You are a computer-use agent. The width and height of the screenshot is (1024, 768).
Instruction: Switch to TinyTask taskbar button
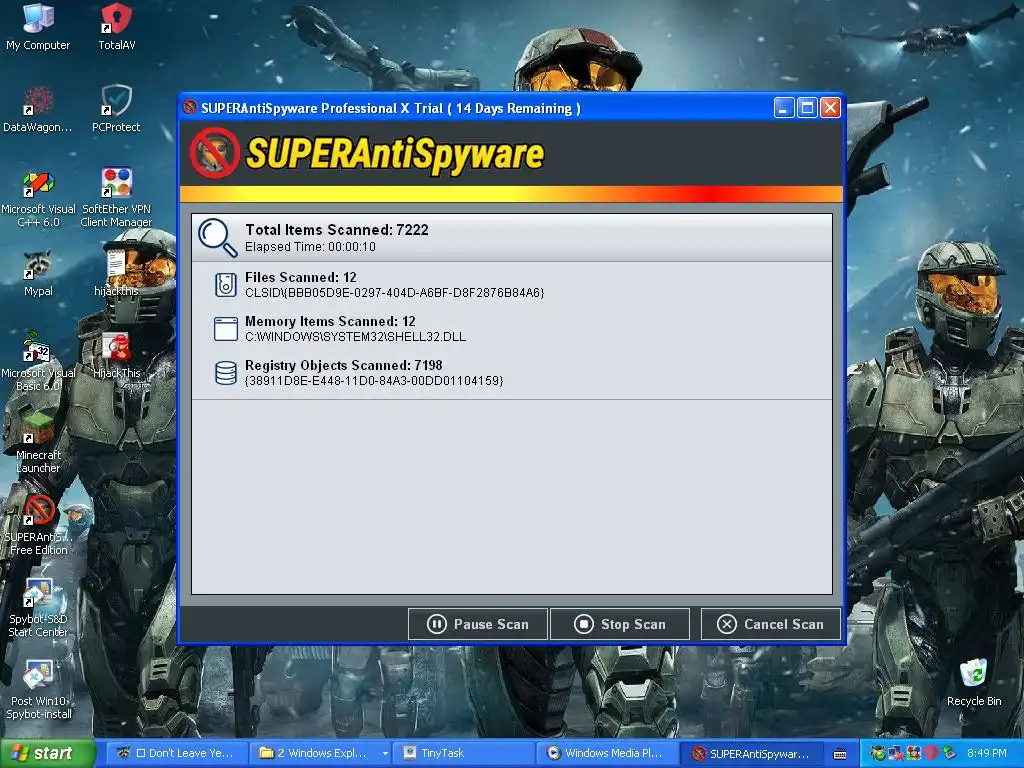(x=464, y=753)
